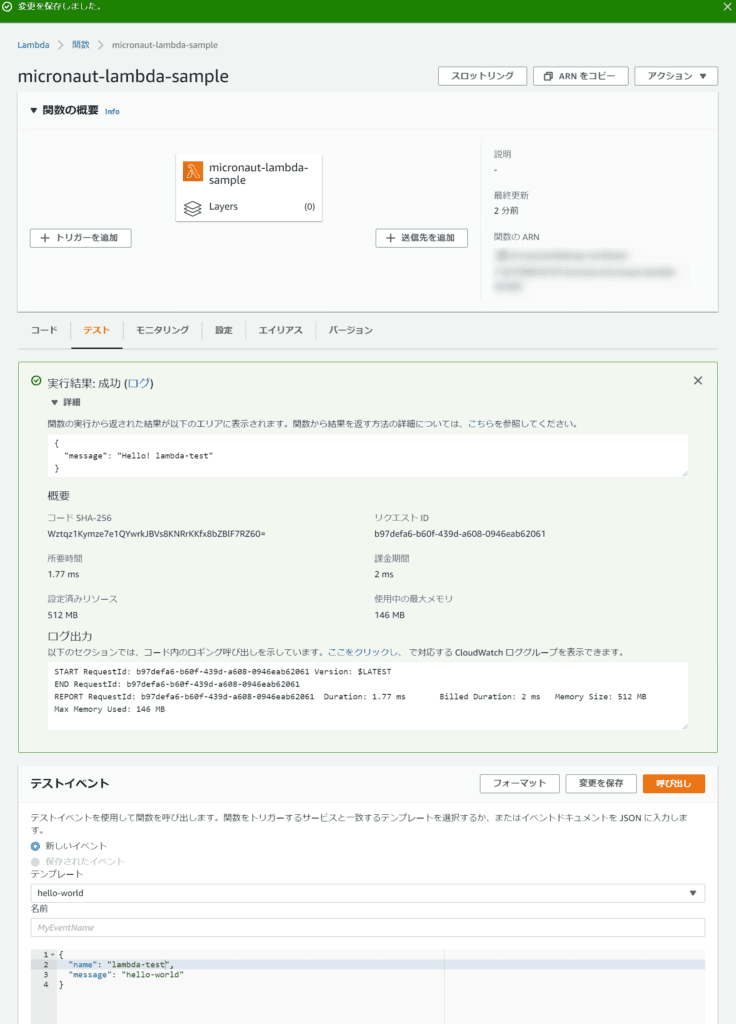
Task: Dismiss the green saved-changes banner
Action: click(727, 6)
